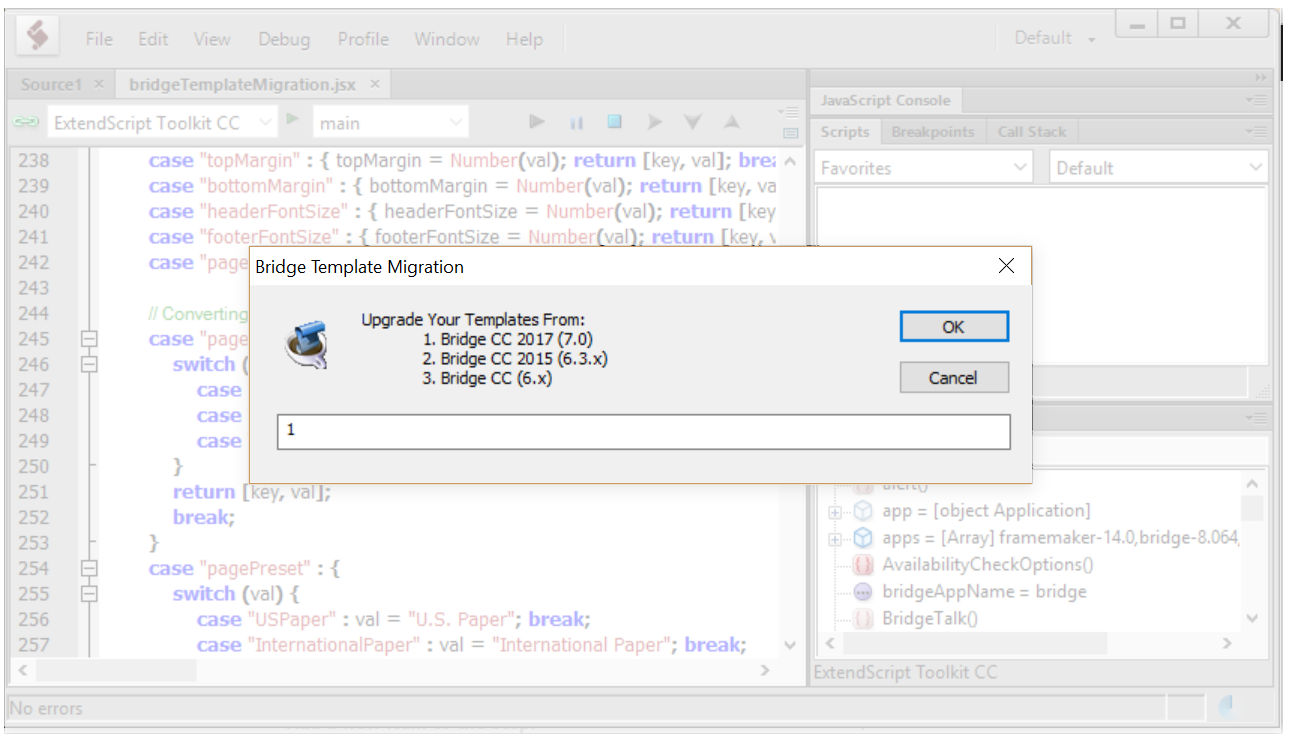Click the "pagePreset" string on line 254
The height and width of the screenshot is (747, 1292).
tap(255, 568)
